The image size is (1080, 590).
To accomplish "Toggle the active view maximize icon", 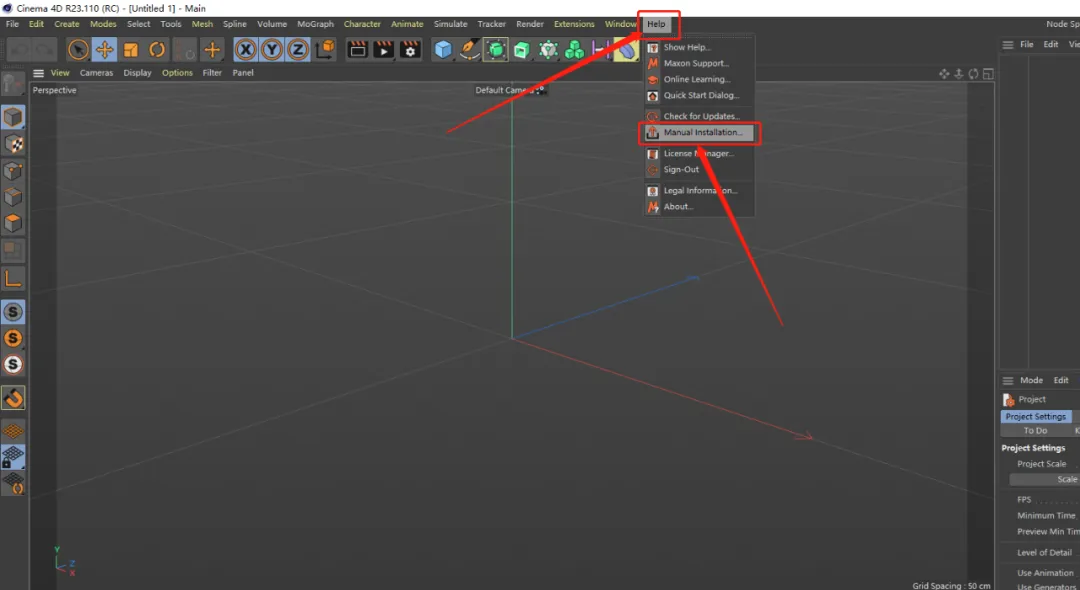I will pyautogui.click(x=988, y=74).
